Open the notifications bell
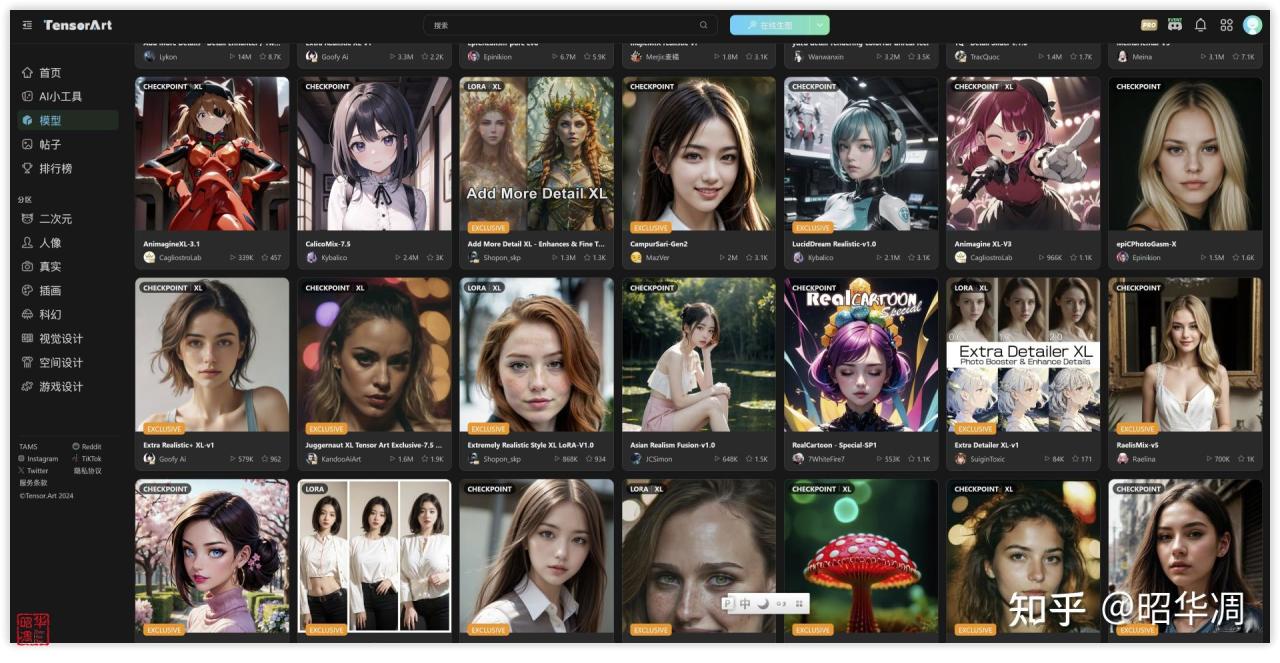The height and width of the screenshot is (663, 1280). 1200,25
